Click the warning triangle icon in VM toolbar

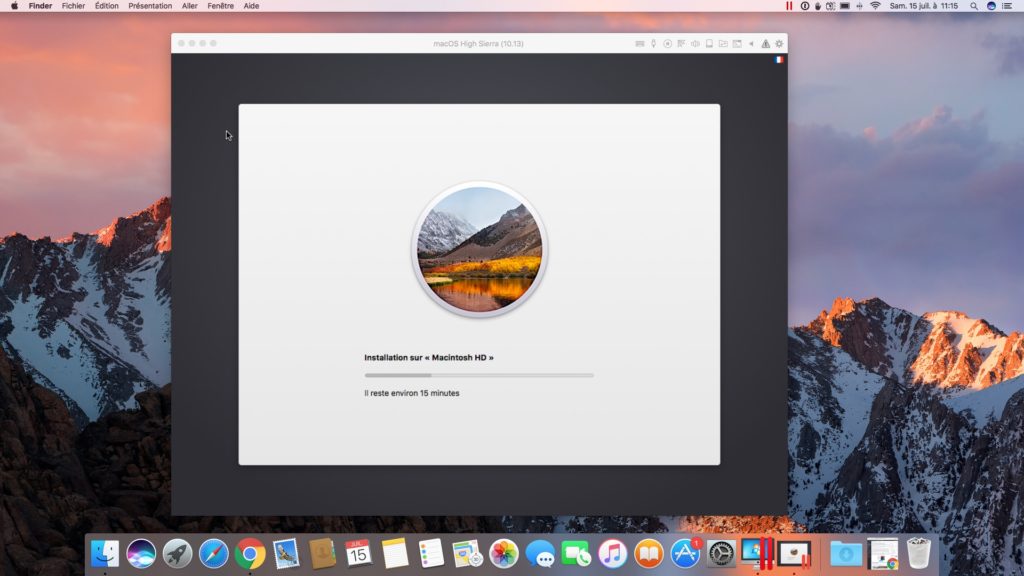point(765,44)
